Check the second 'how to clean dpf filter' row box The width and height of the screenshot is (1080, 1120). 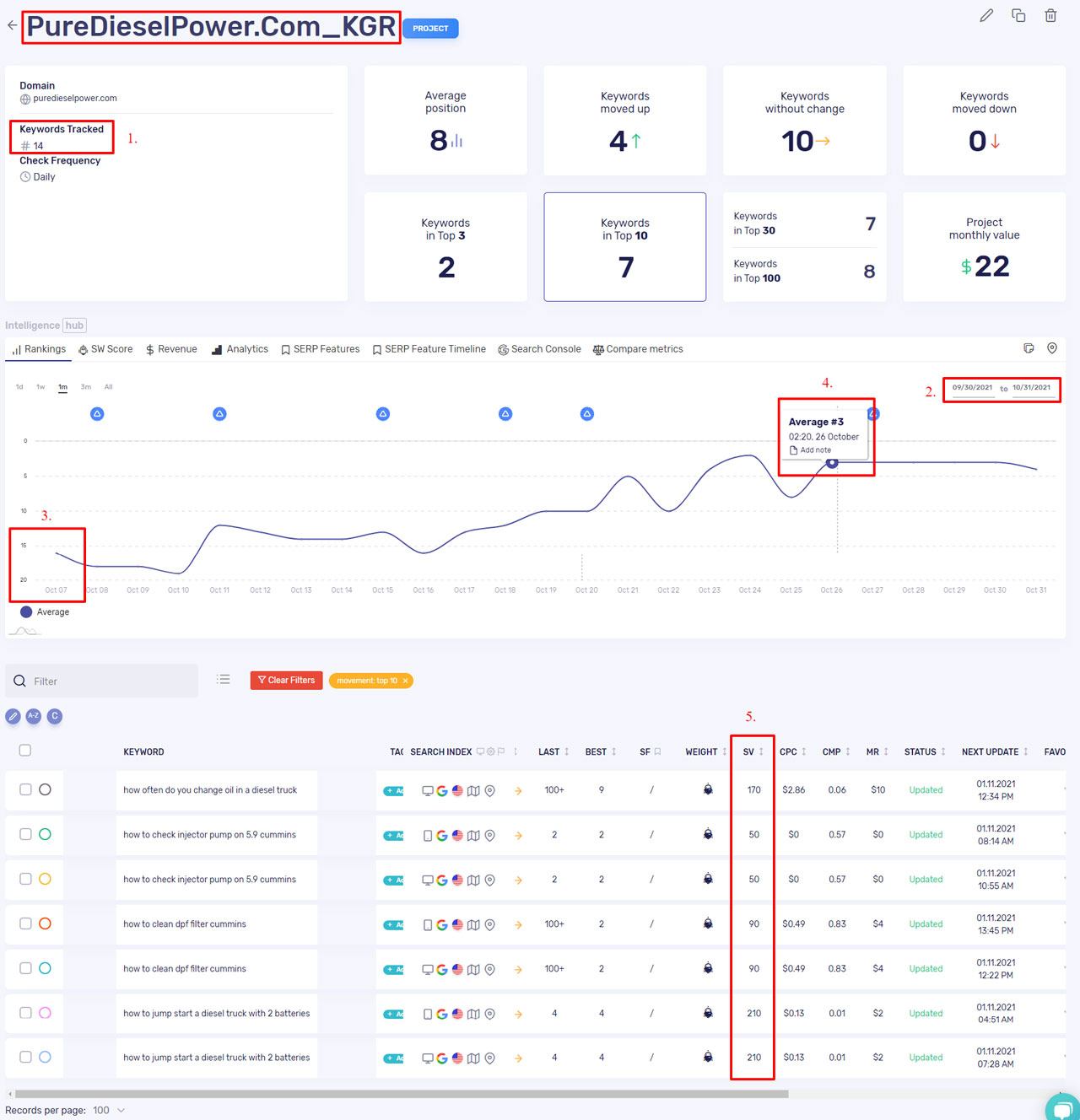(x=25, y=968)
